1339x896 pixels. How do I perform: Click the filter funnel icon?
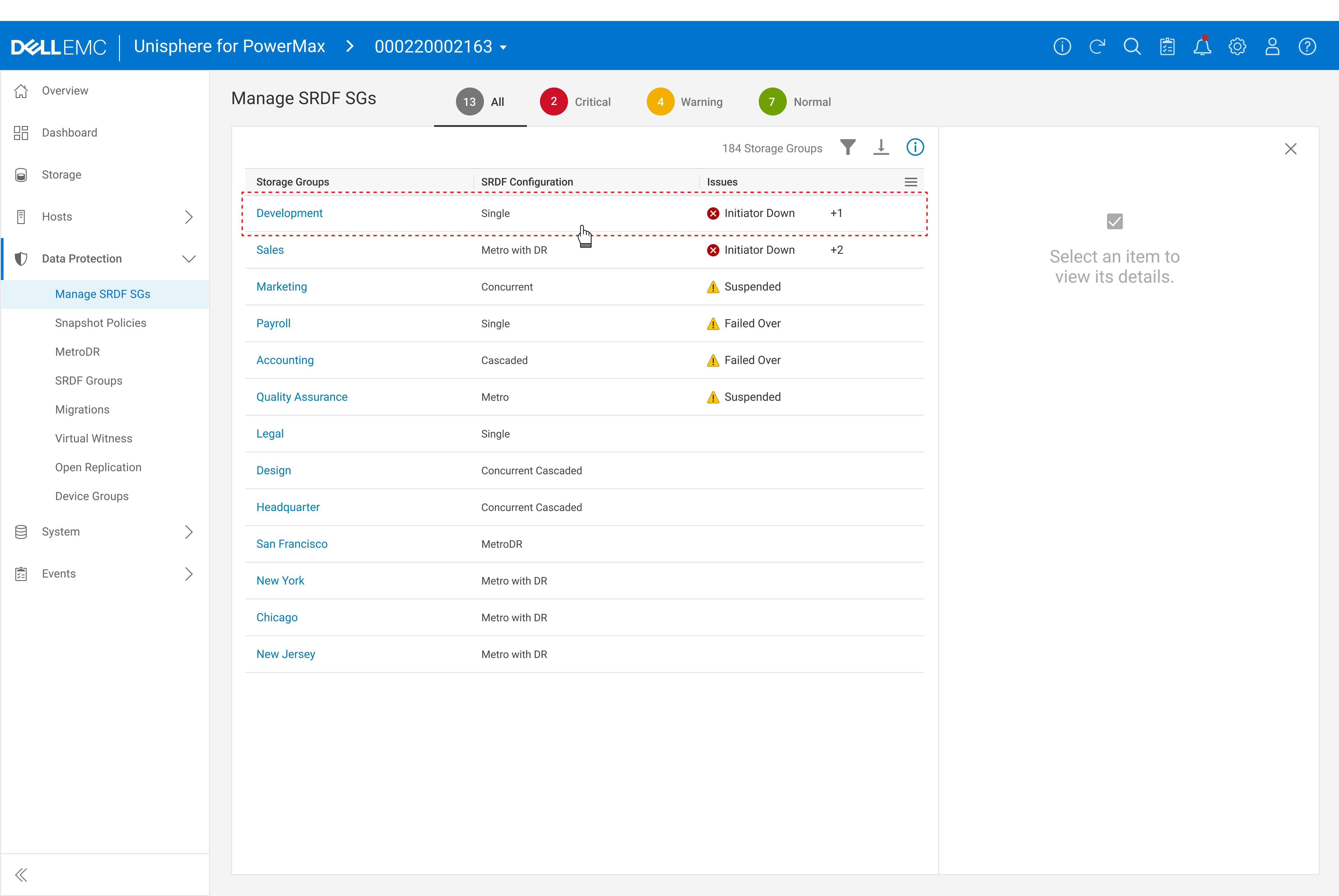pos(848,147)
